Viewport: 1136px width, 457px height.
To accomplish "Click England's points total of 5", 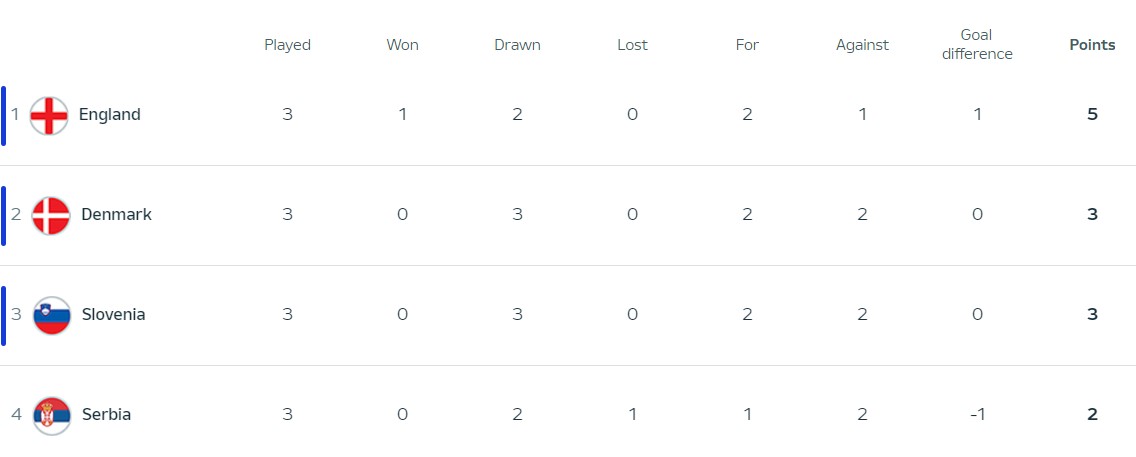I will (1093, 115).
